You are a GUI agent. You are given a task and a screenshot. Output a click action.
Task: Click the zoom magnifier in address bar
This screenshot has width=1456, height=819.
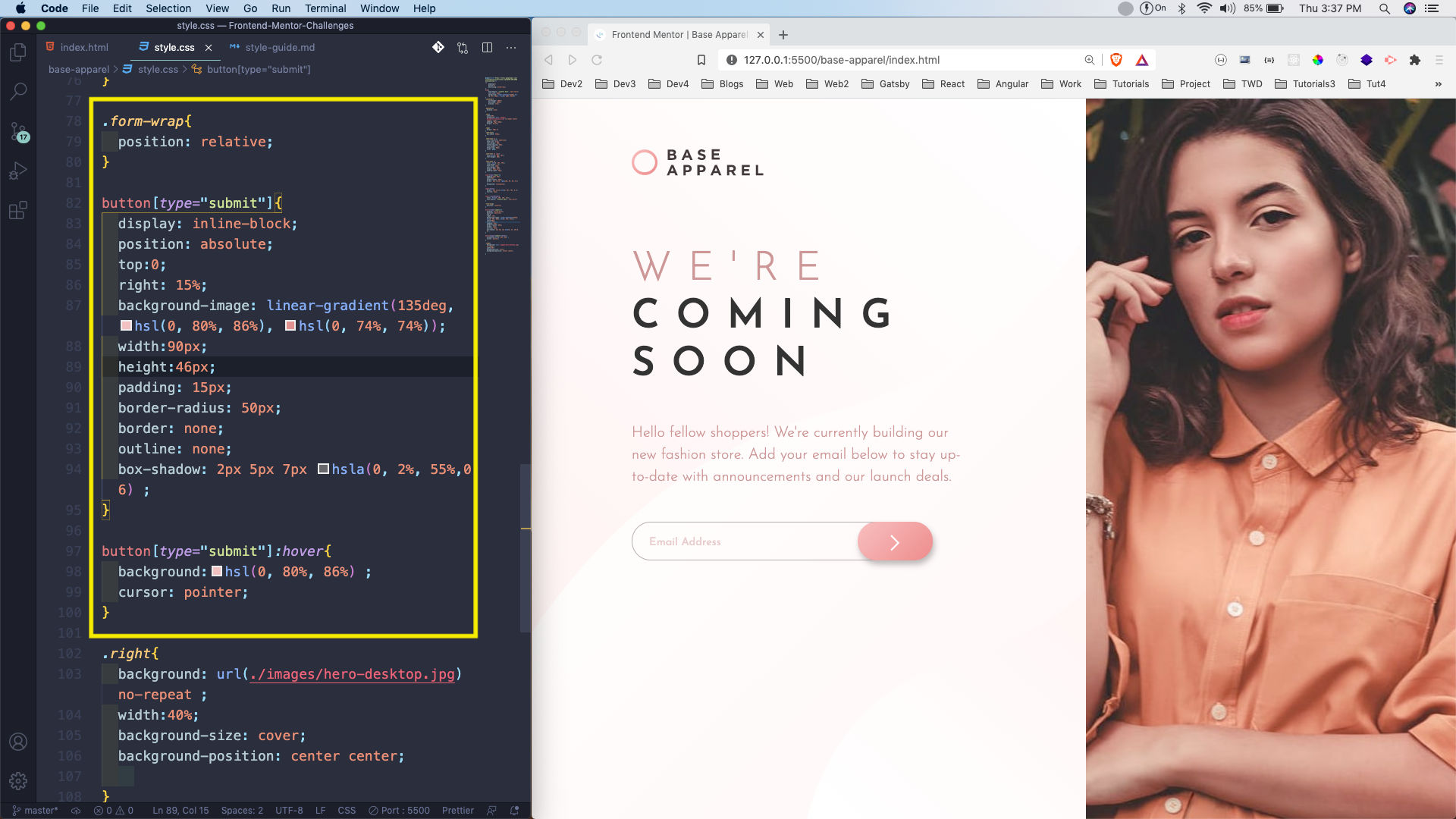pyautogui.click(x=1089, y=60)
